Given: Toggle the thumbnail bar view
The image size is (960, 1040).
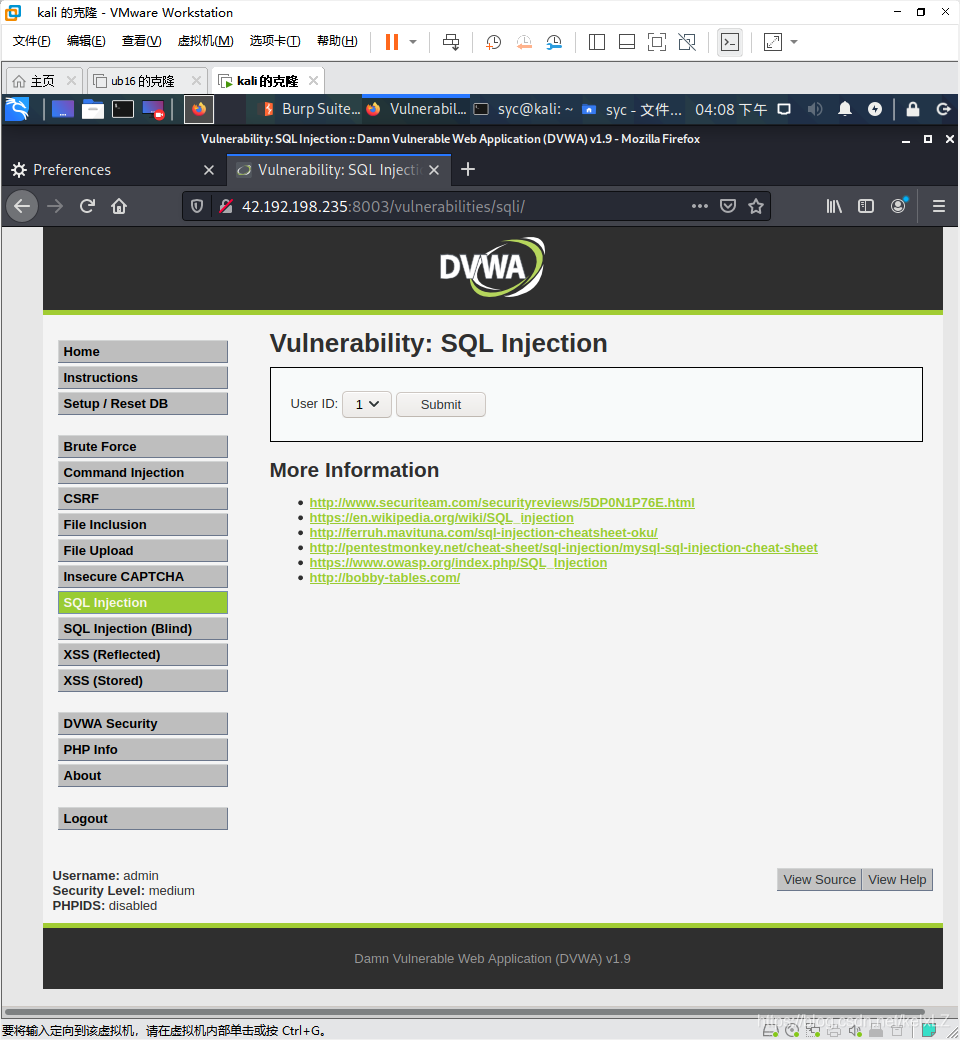Looking at the screenshot, I should click(x=626, y=42).
